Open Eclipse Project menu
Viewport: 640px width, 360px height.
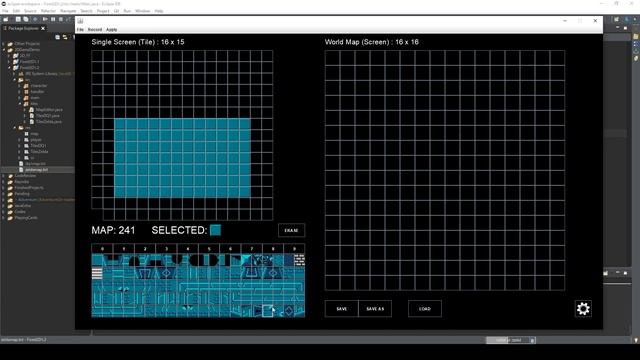[x=103, y=11]
